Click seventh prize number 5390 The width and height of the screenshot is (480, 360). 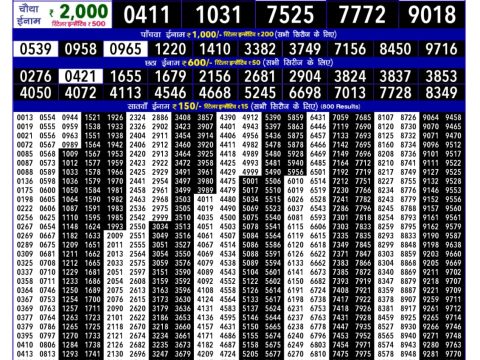tap(273, 117)
